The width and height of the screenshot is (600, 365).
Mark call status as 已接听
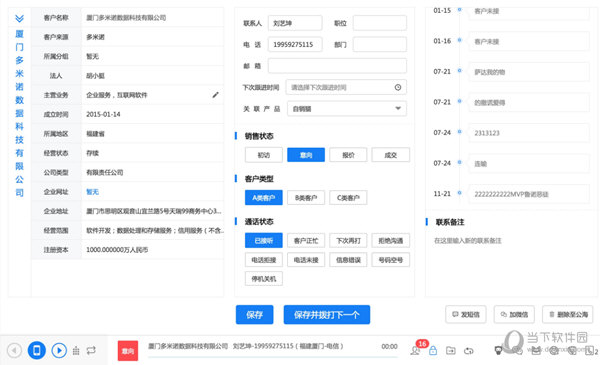pyautogui.click(x=264, y=241)
